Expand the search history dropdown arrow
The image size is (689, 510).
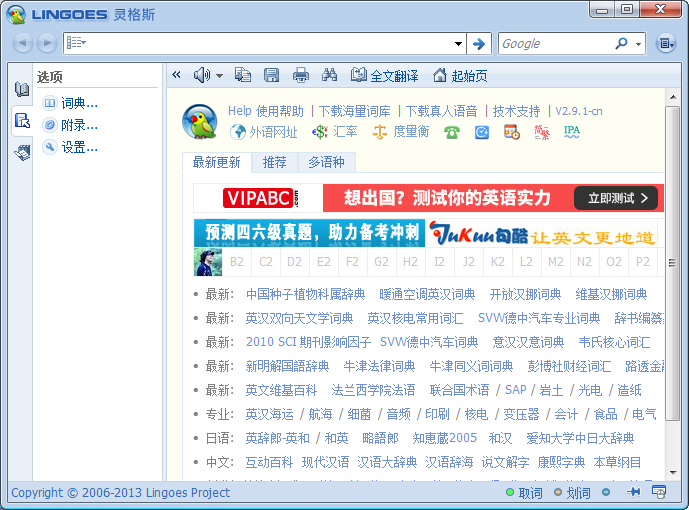click(458, 43)
